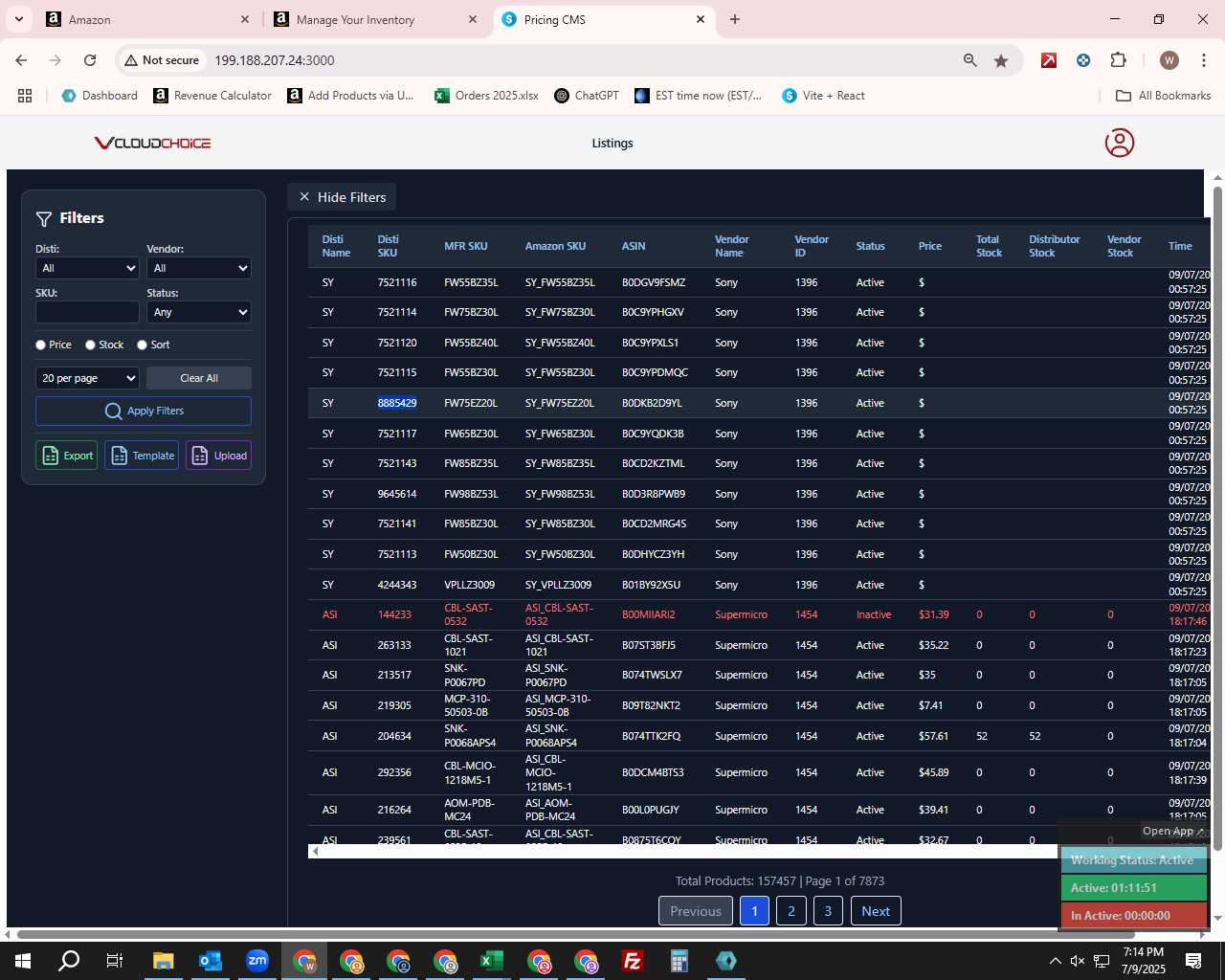Screen dimensions: 1225x980
Task: Open the Windows Start menu
Action: [23, 961]
